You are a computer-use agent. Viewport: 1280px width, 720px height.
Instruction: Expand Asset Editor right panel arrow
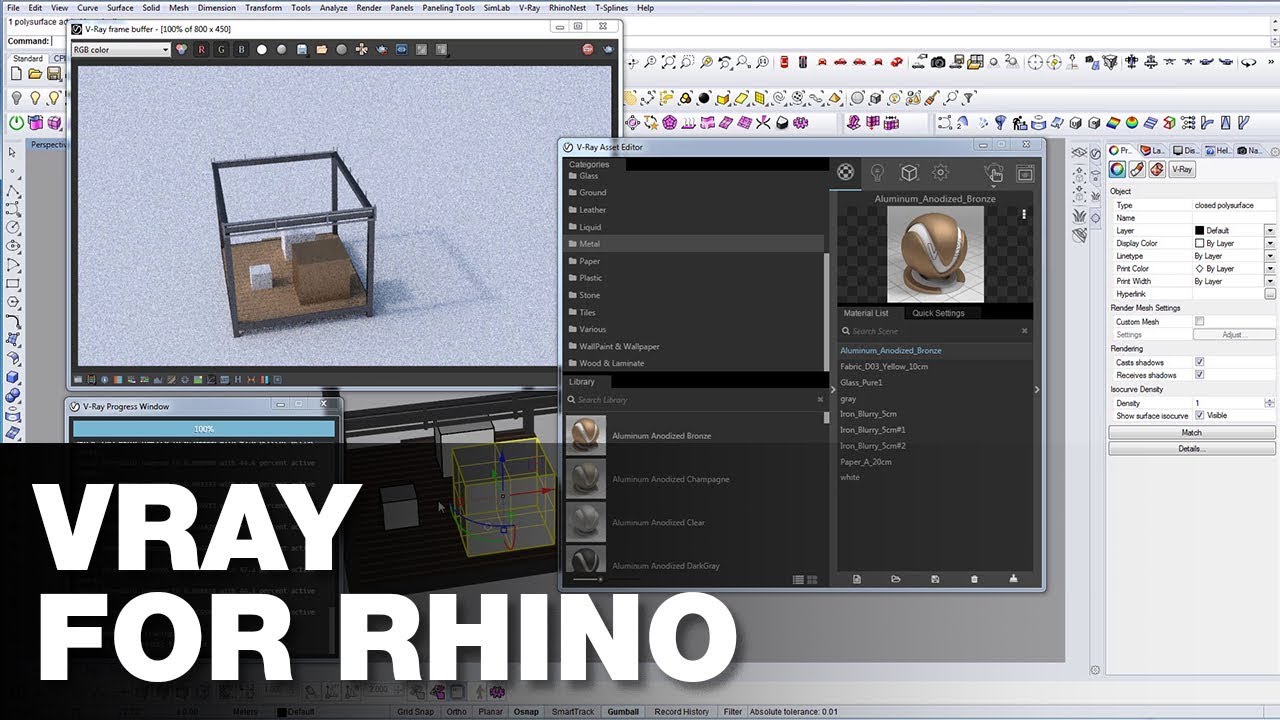click(x=1037, y=390)
